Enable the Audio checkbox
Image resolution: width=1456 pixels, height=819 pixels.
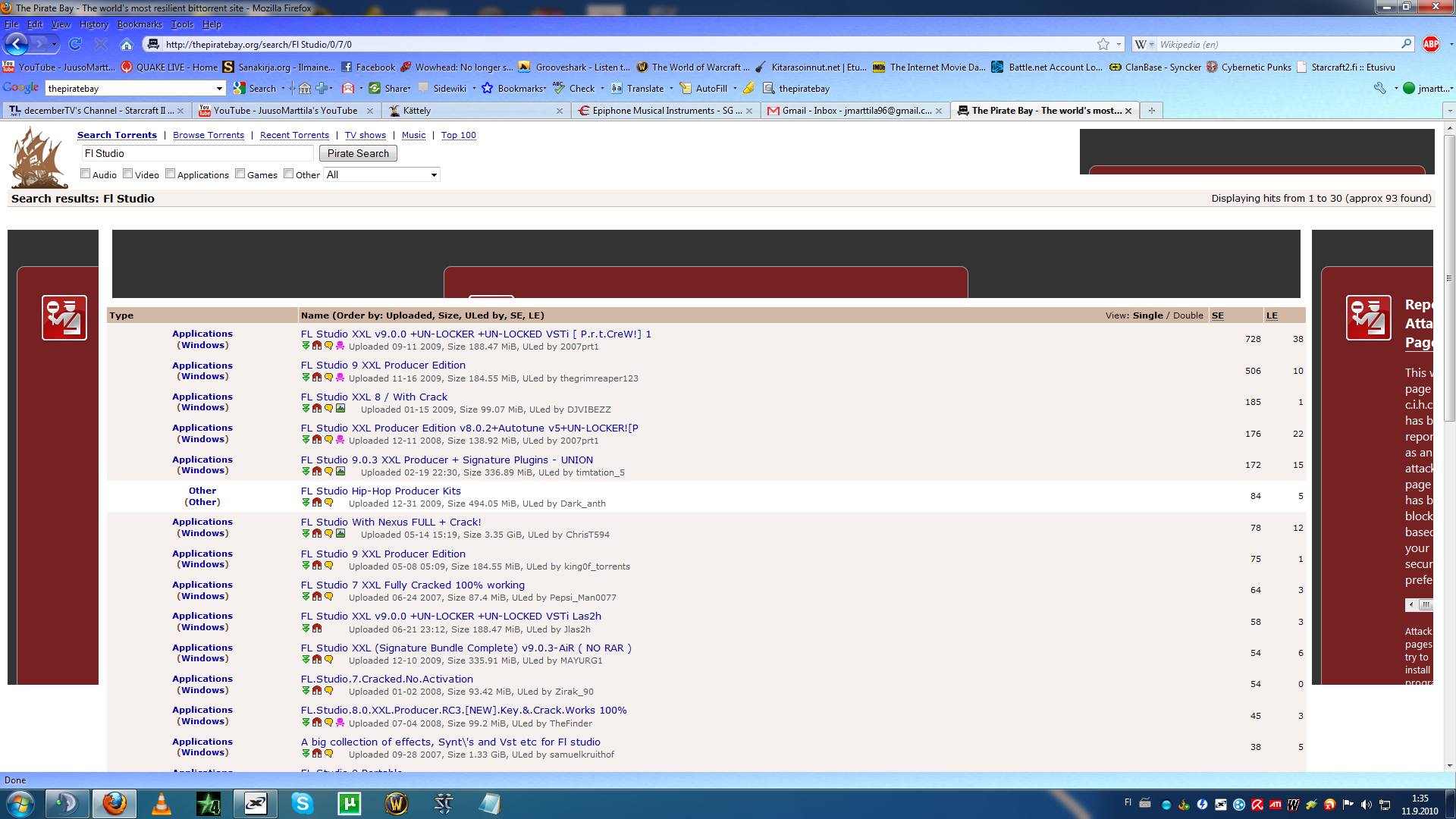pos(85,174)
